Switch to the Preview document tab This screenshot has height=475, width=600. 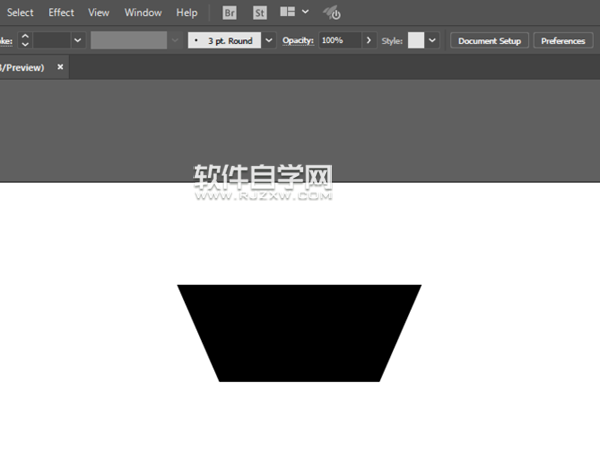tap(22, 68)
